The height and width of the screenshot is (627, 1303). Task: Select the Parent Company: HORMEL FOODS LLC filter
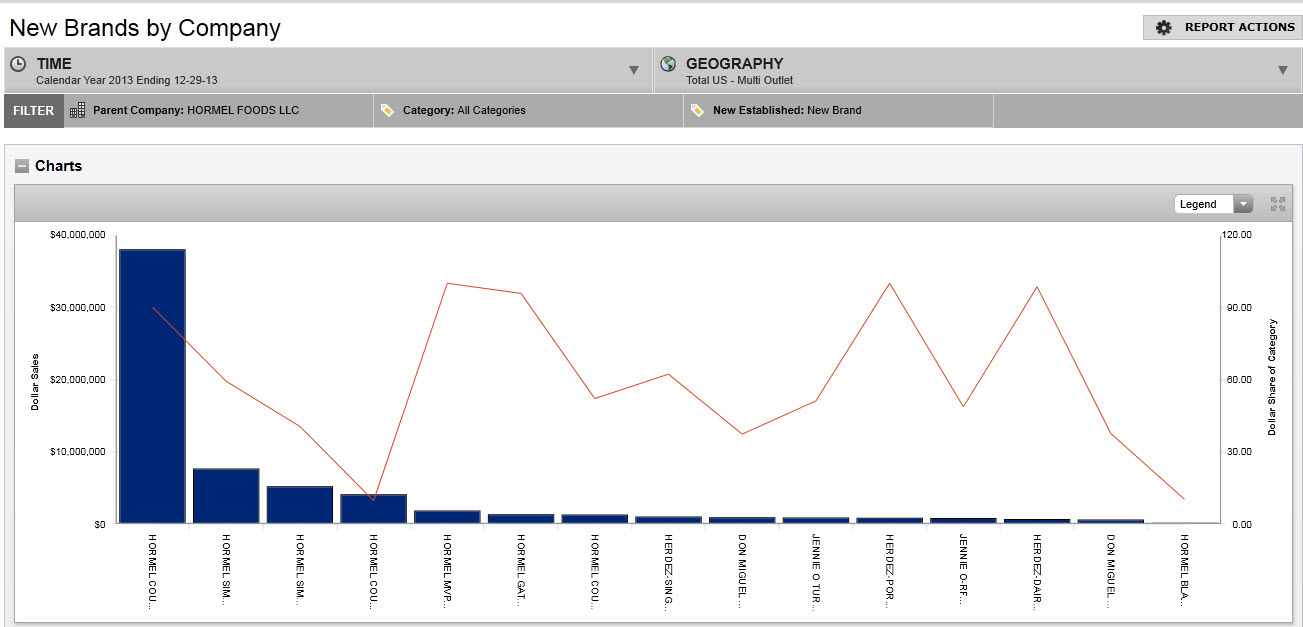pos(195,111)
